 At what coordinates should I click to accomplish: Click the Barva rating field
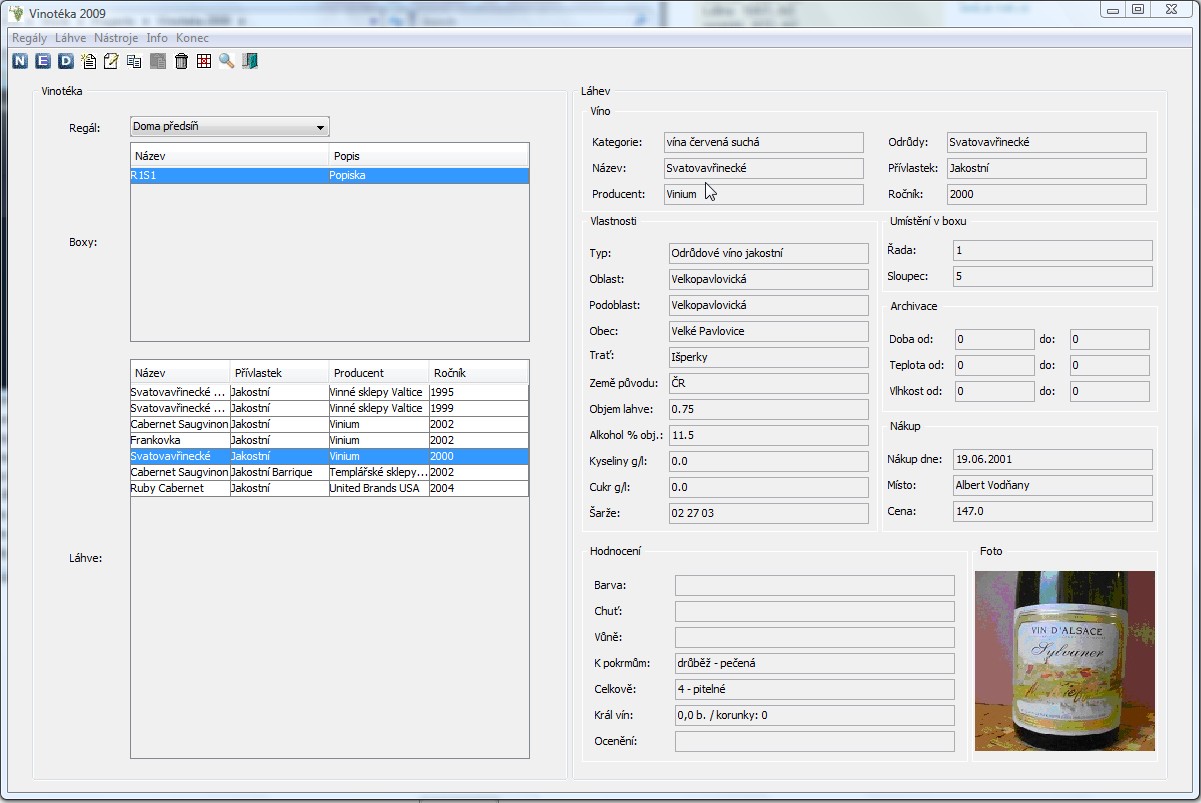814,585
